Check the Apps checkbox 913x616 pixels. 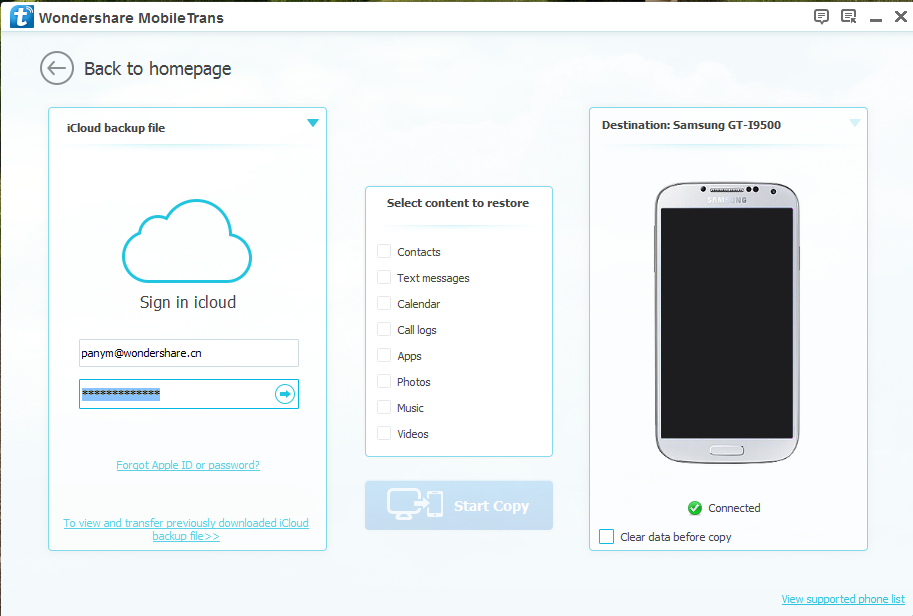[384, 355]
